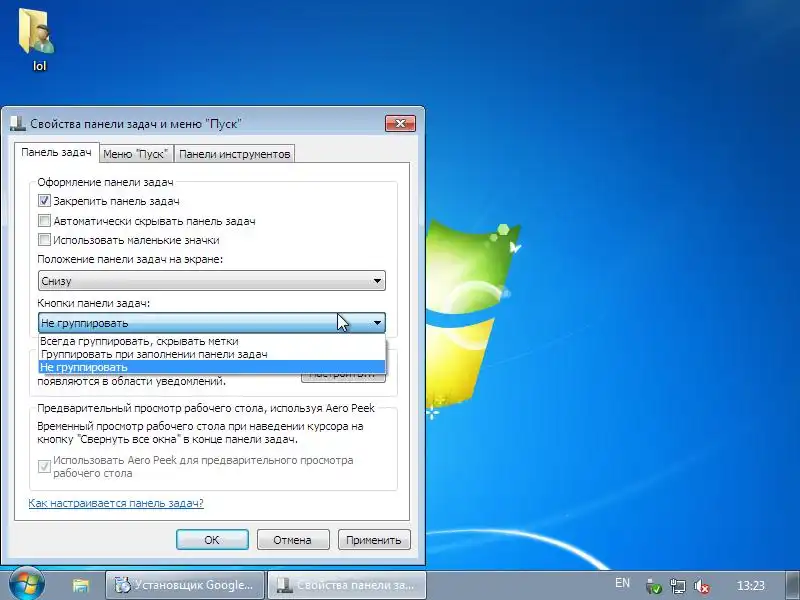Switch to Панели инструментов tab
The height and width of the screenshot is (600, 800).
(234, 154)
